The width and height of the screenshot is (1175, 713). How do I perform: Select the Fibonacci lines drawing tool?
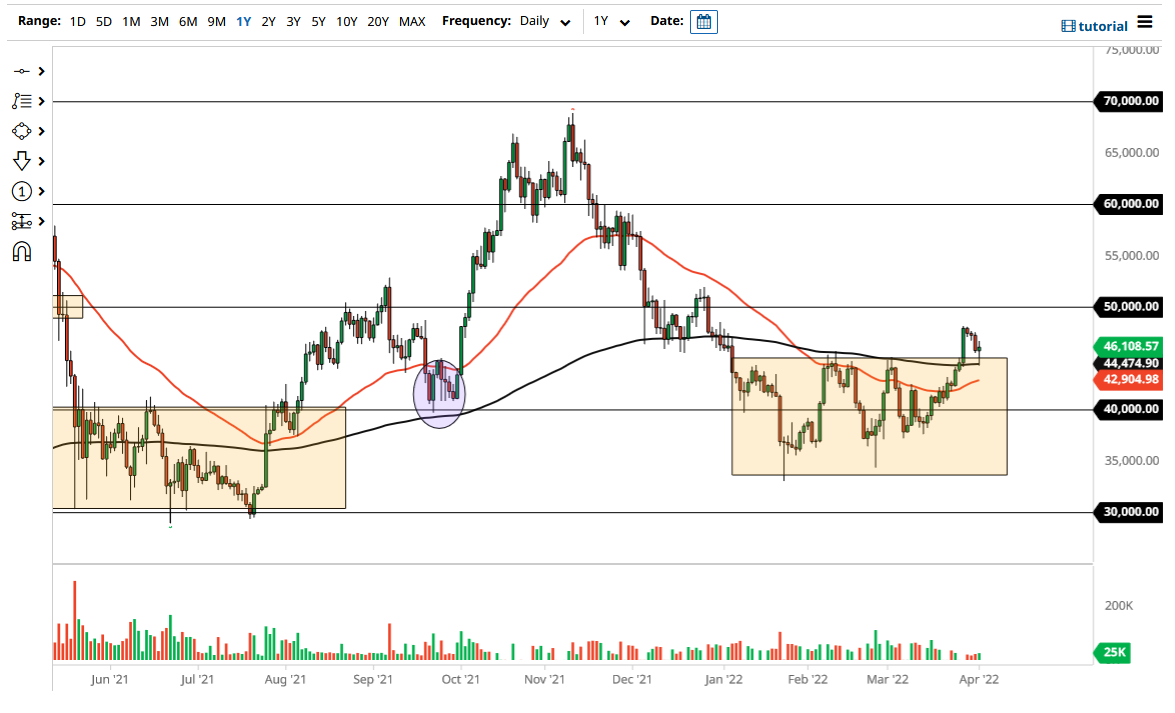coord(22,101)
